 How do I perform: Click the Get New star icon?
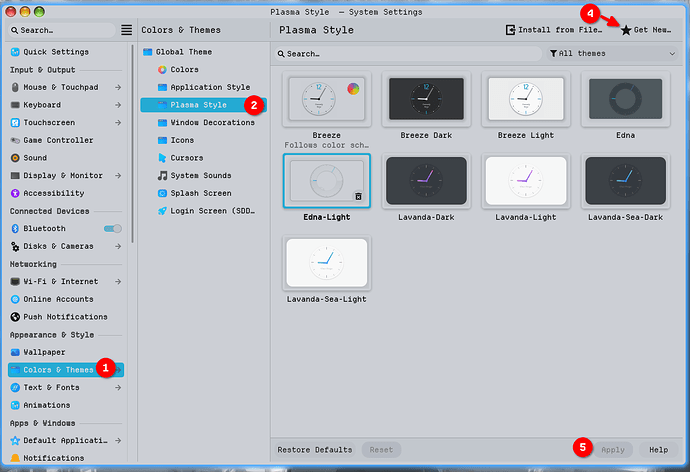point(626,31)
